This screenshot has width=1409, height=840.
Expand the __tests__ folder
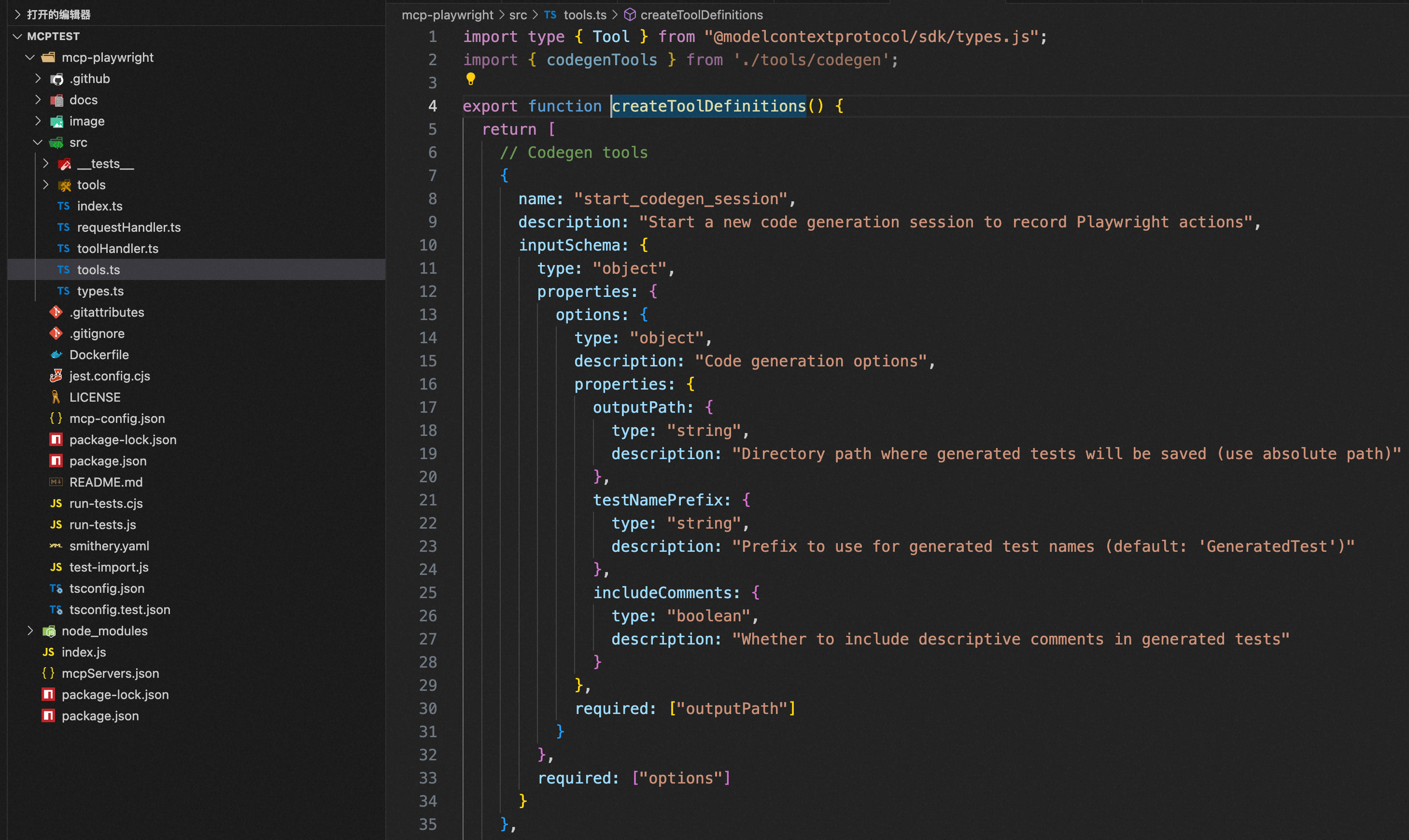pos(46,164)
